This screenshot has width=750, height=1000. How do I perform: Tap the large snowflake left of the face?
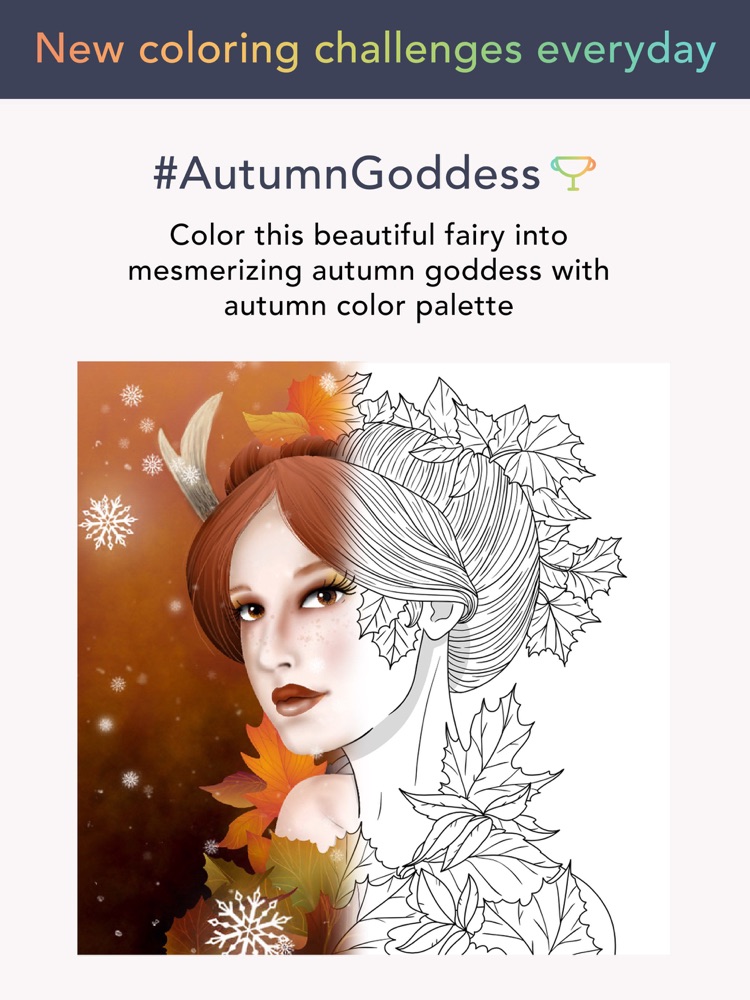(108, 522)
